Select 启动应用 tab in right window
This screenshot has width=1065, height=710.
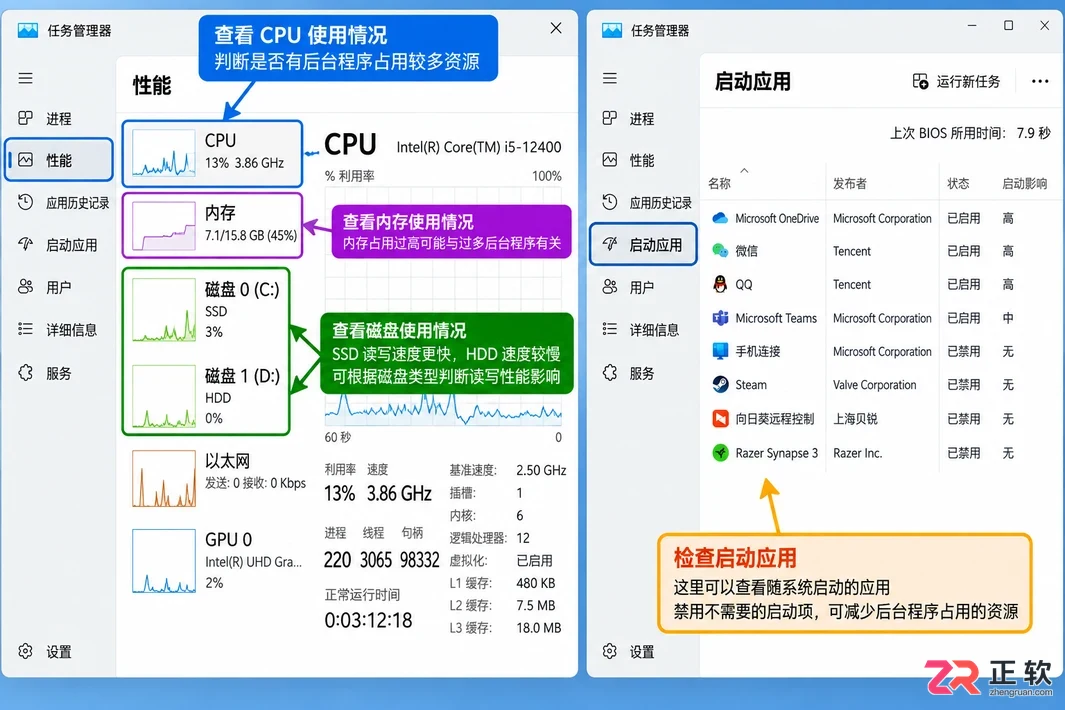click(643, 244)
